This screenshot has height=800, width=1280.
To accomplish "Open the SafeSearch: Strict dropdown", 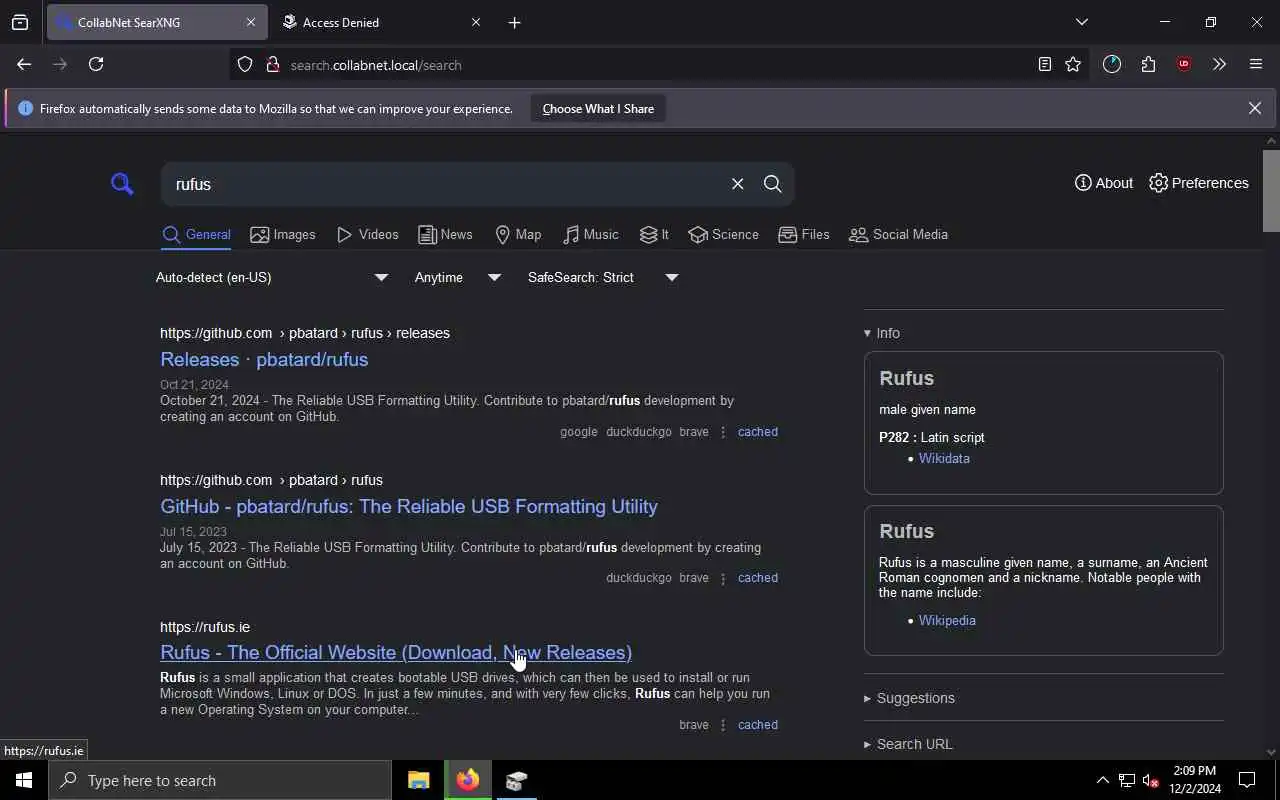I will click(x=603, y=278).
